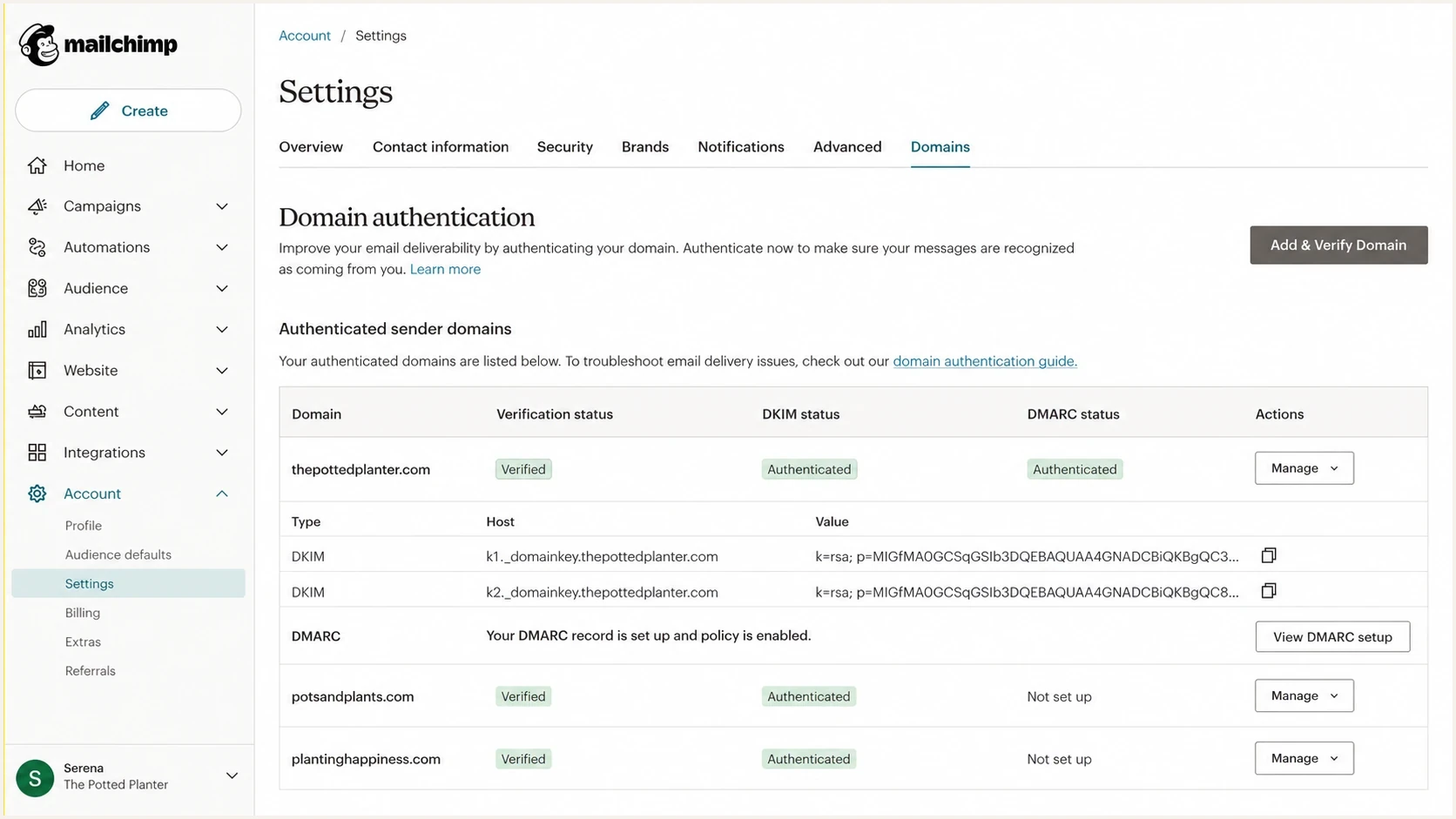Viewport: 1456px width, 819px height.
Task: Click the Analytics bar chart icon
Action: click(x=37, y=329)
